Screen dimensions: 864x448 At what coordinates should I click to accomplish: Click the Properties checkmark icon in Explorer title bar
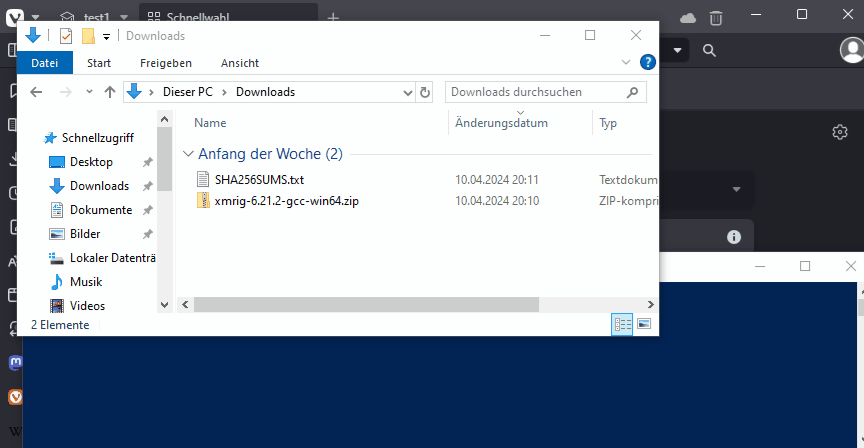(x=66, y=36)
